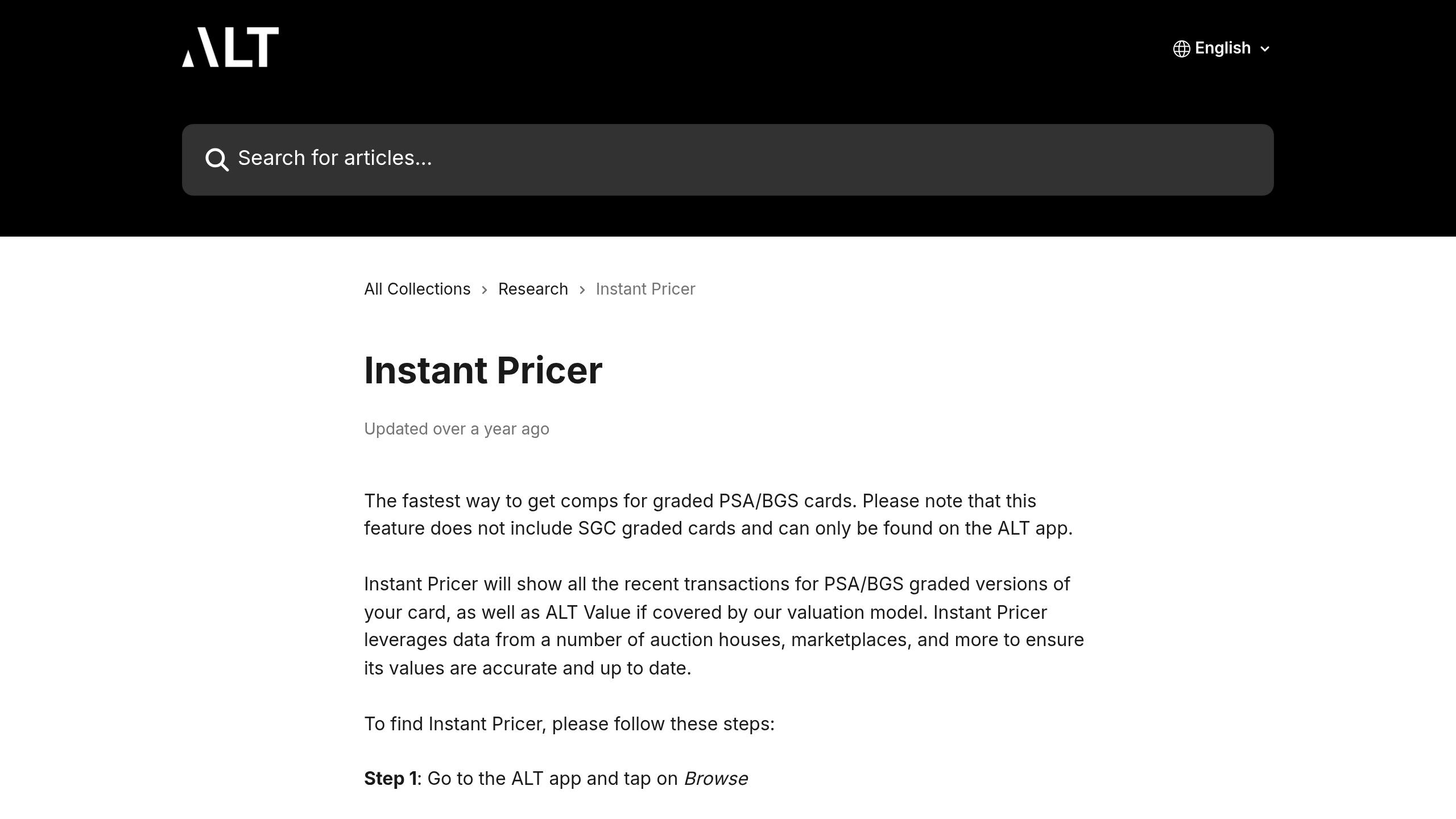This screenshot has width=1456, height=819.
Task: Select the Instant Pricer breadcrumb item
Action: coord(645,289)
